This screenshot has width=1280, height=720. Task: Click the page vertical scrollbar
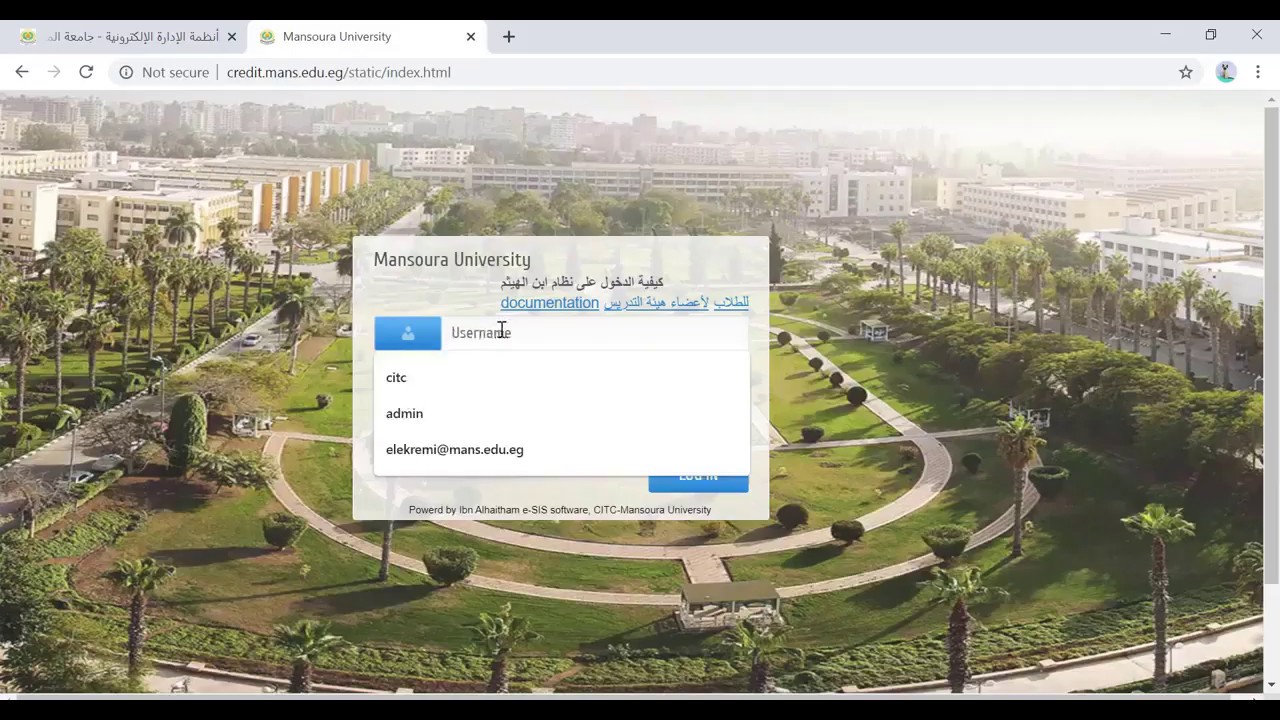1272,345
